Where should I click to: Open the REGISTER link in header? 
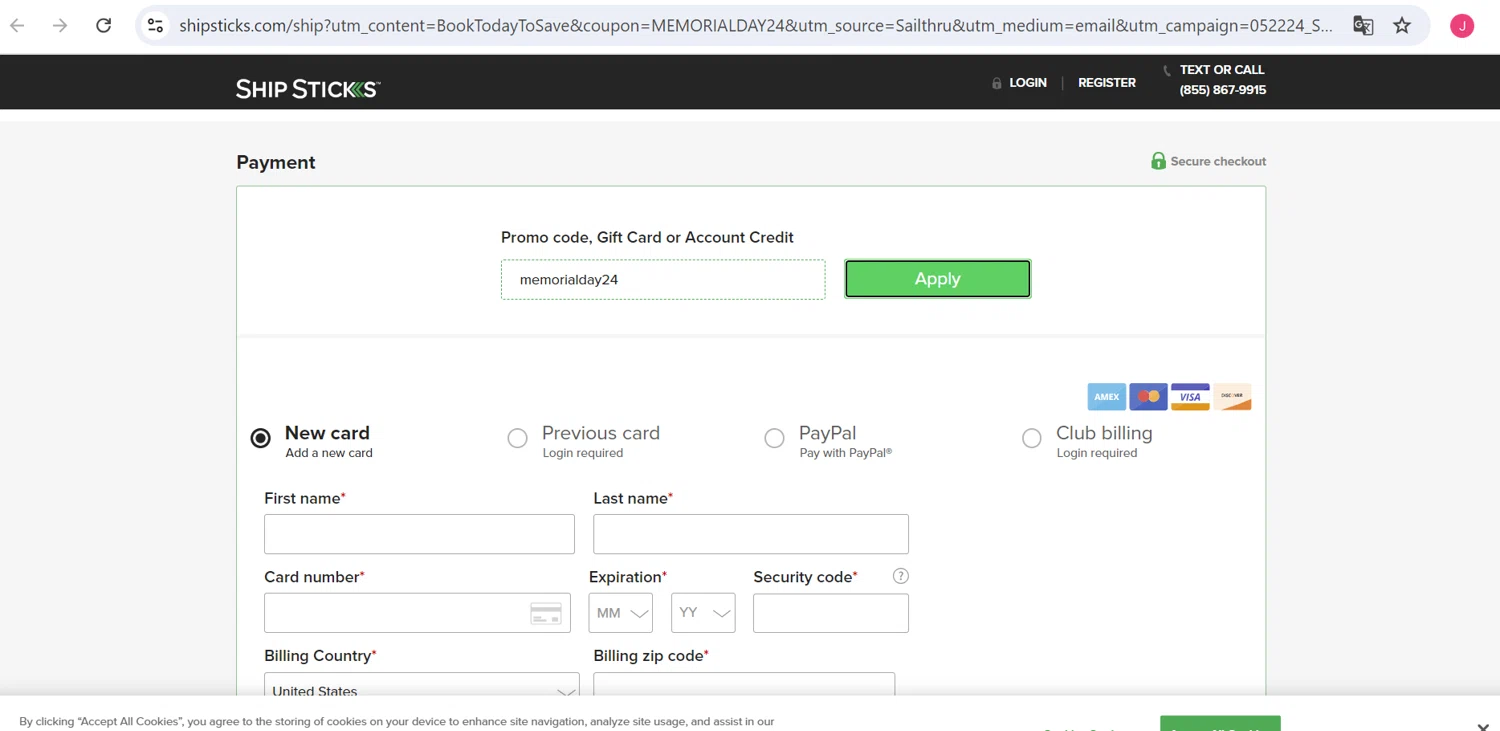pyautogui.click(x=1106, y=83)
